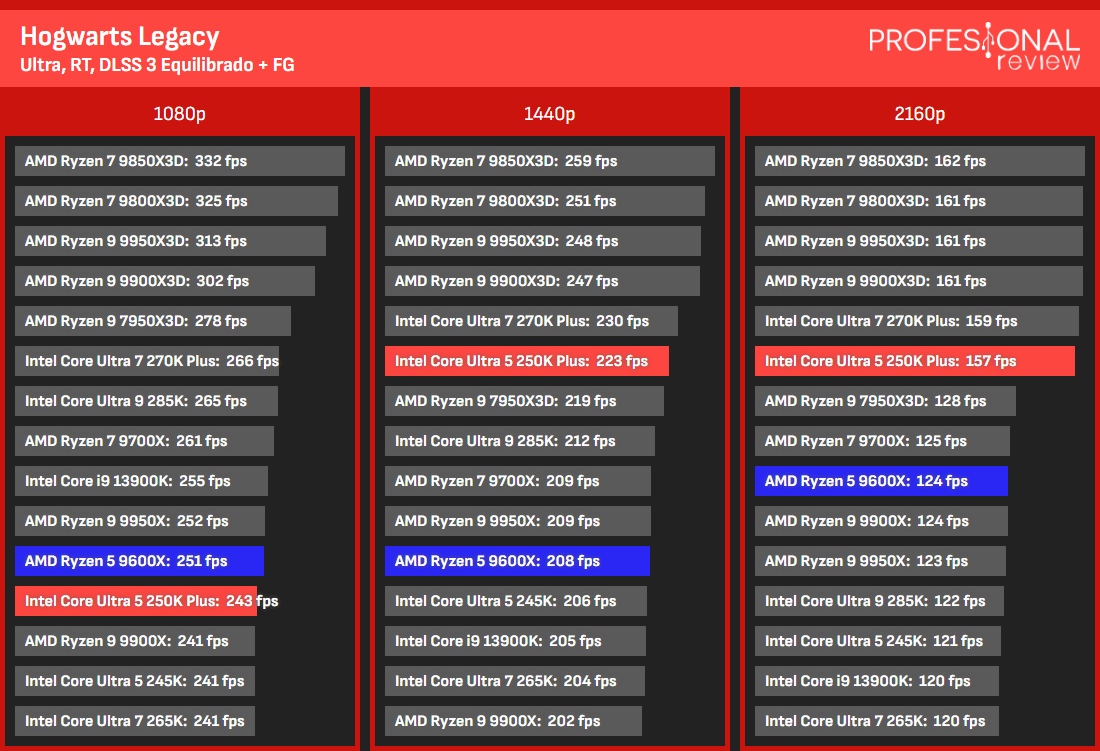Select the 2160p column header

[x=920, y=114]
